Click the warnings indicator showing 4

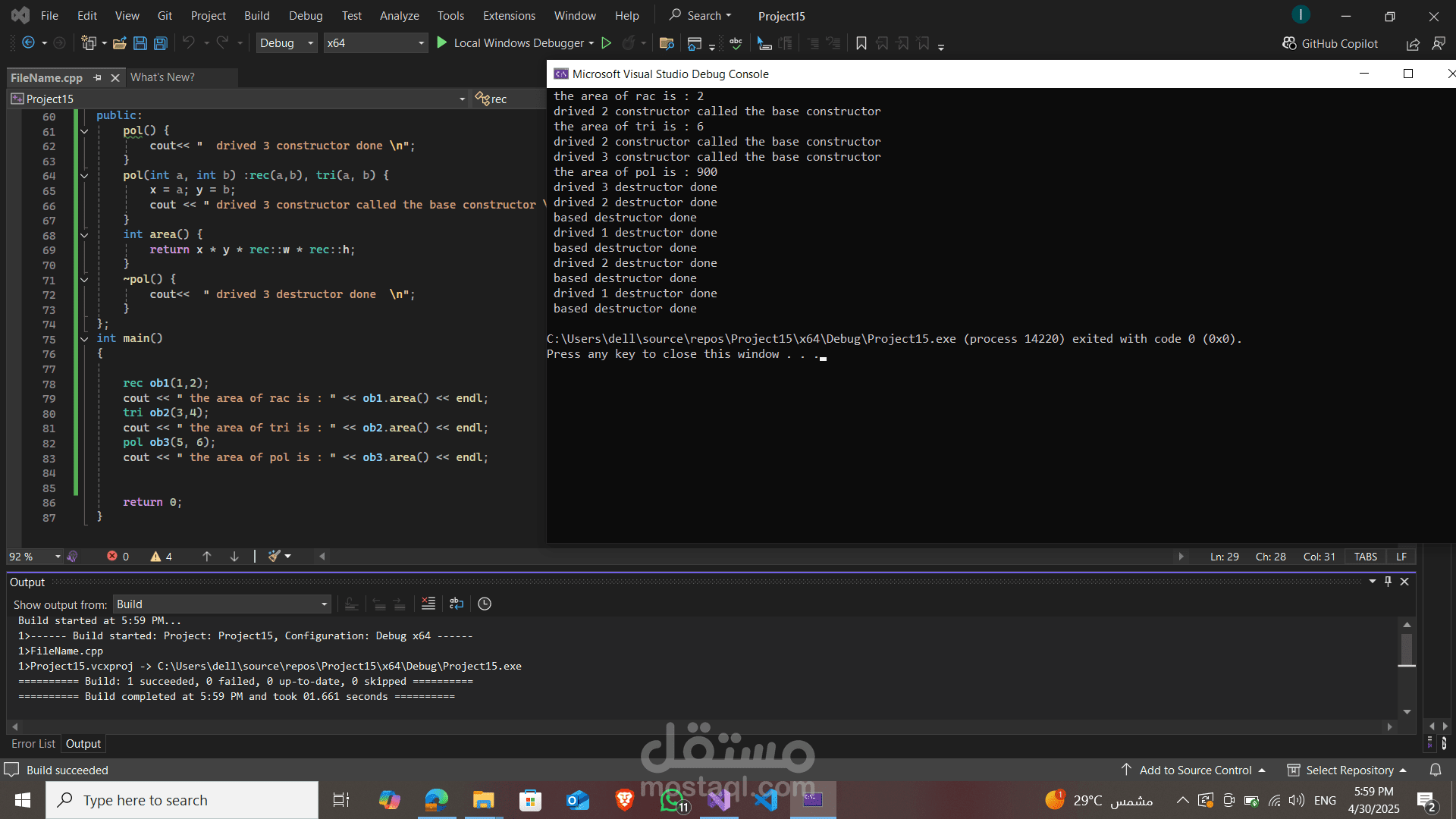161,557
